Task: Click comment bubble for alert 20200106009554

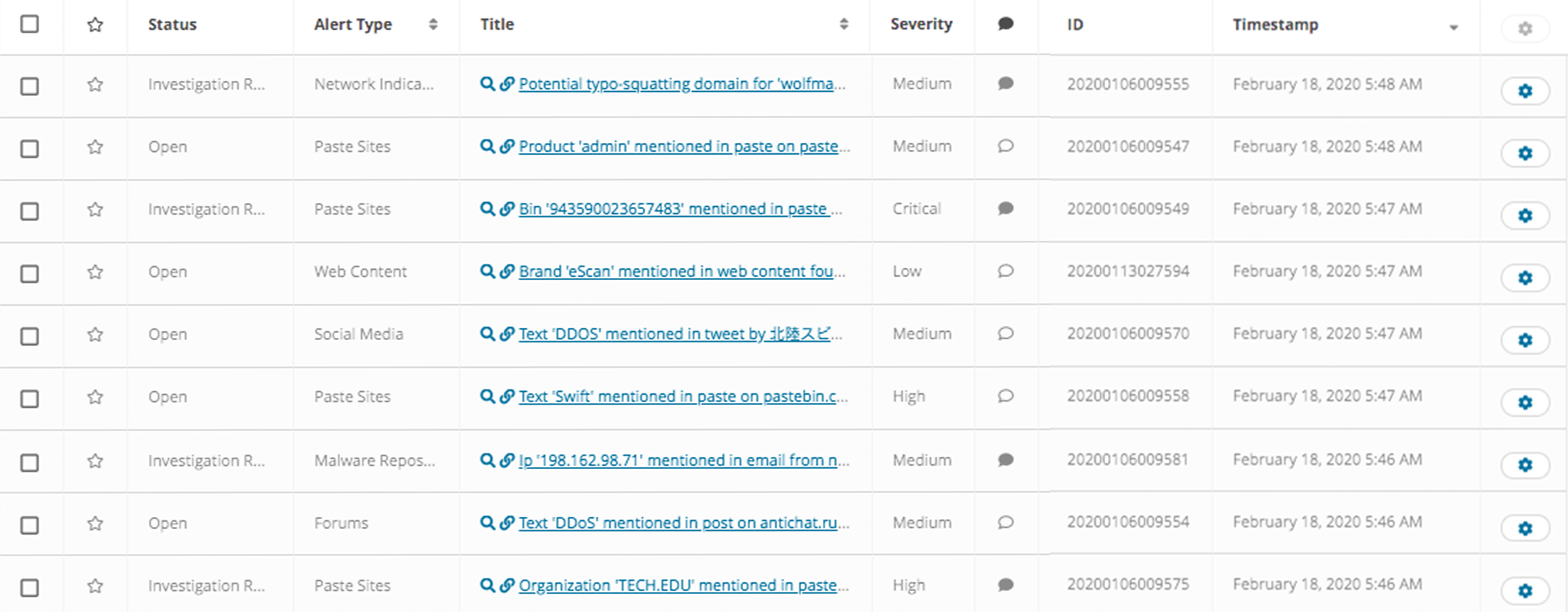Action: coord(1005,522)
